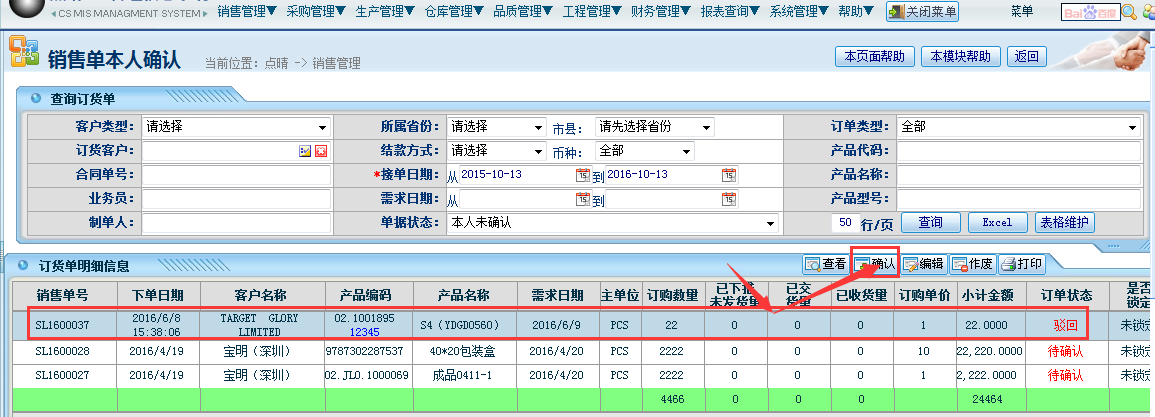Click the 作废 (void) toolbar icon
This screenshot has height=417, width=1155.
pos(972,264)
